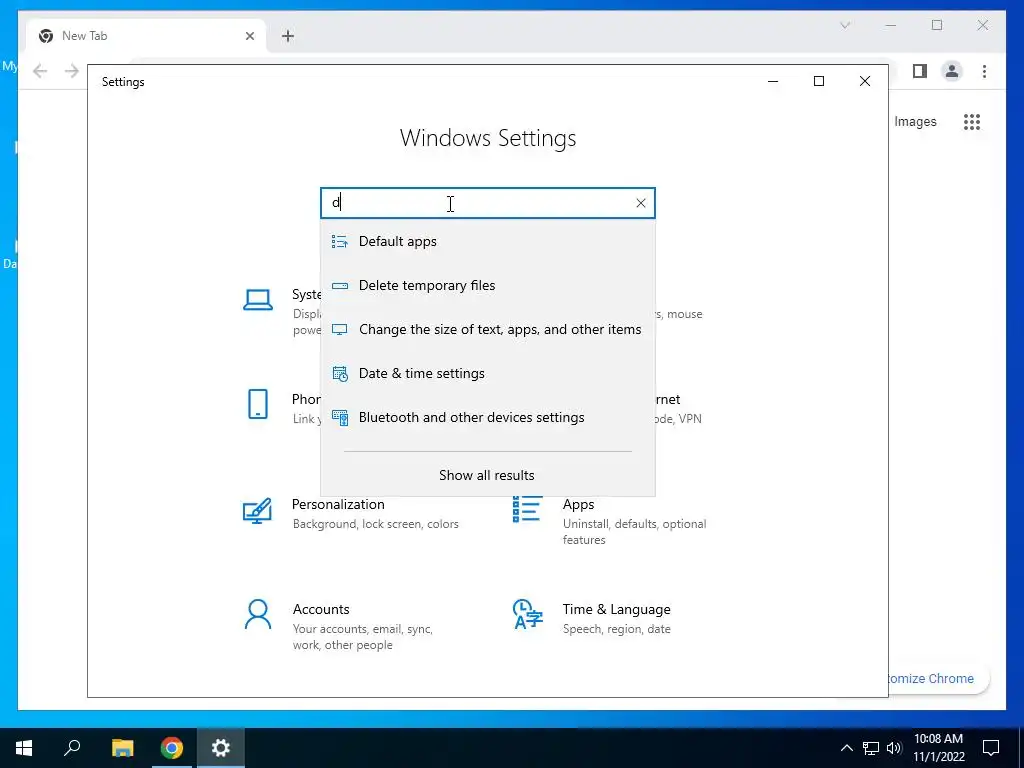Viewport: 1024px width, 768px height.
Task: Minimize the Settings window
Action: (x=773, y=82)
